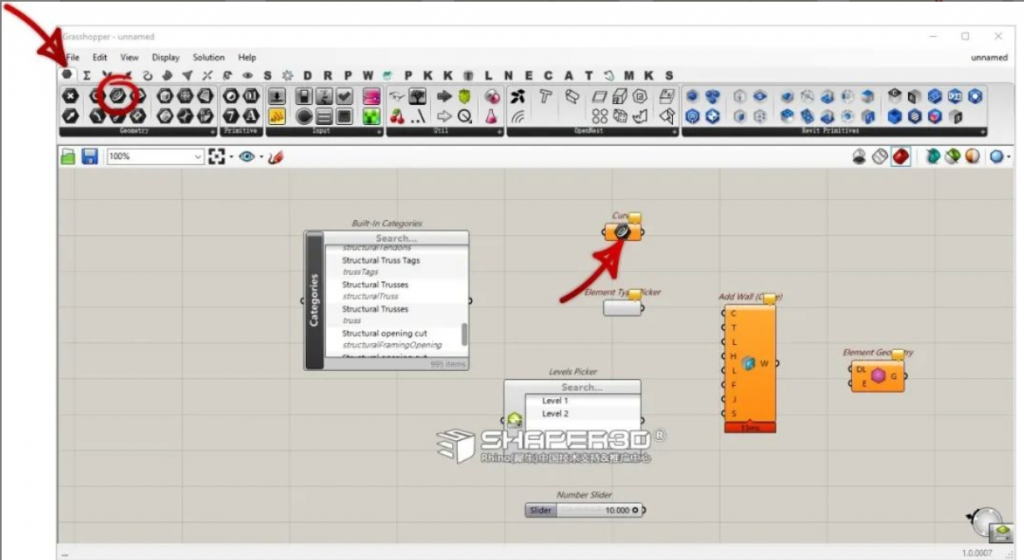
Task: Open the dropdown arrow beside Zoom Extents
Action: 231,157
